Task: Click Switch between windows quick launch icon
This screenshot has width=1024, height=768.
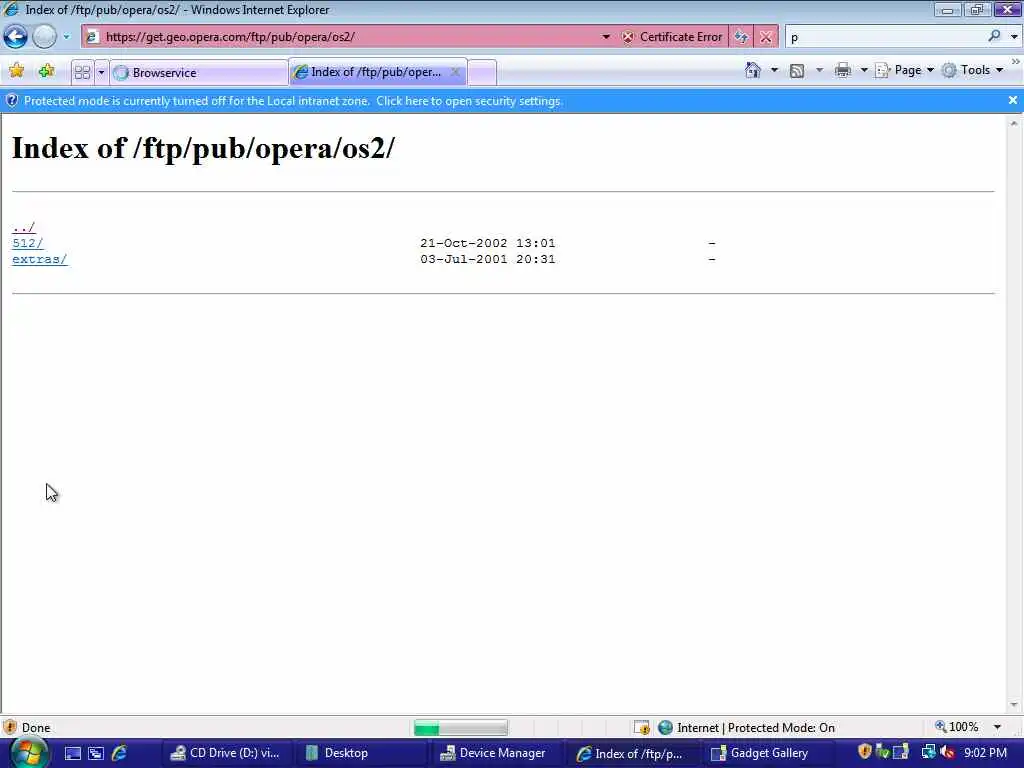Action: point(95,753)
